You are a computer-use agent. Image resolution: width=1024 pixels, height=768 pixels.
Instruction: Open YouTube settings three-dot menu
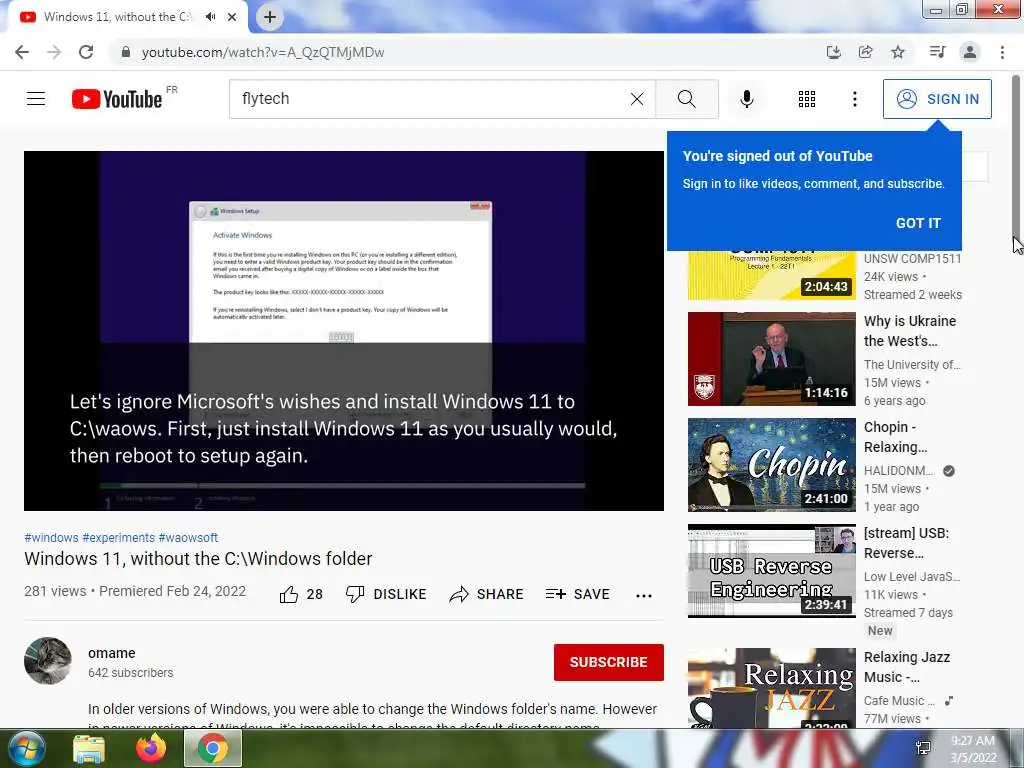pyautogui.click(x=854, y=99)
